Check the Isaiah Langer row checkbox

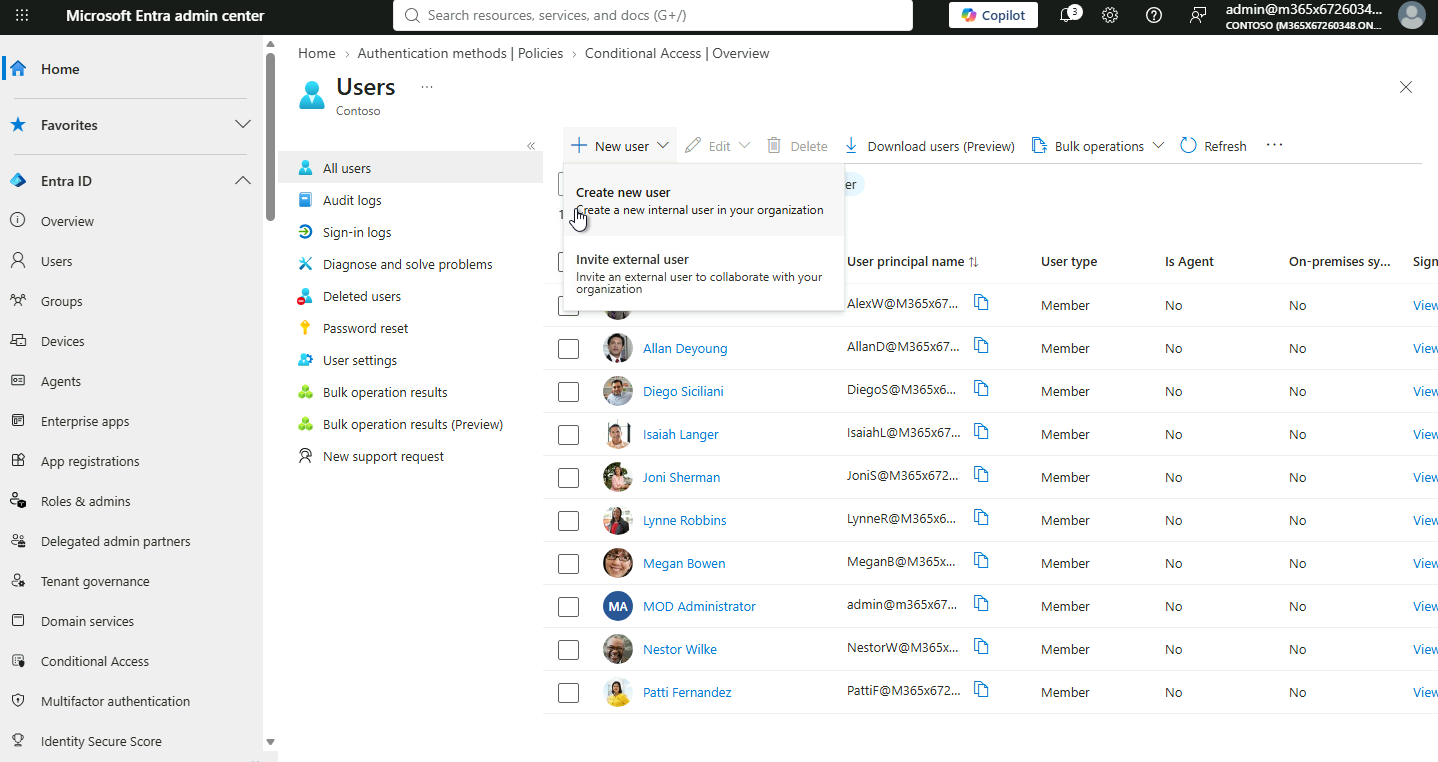(x=568, y=435)
